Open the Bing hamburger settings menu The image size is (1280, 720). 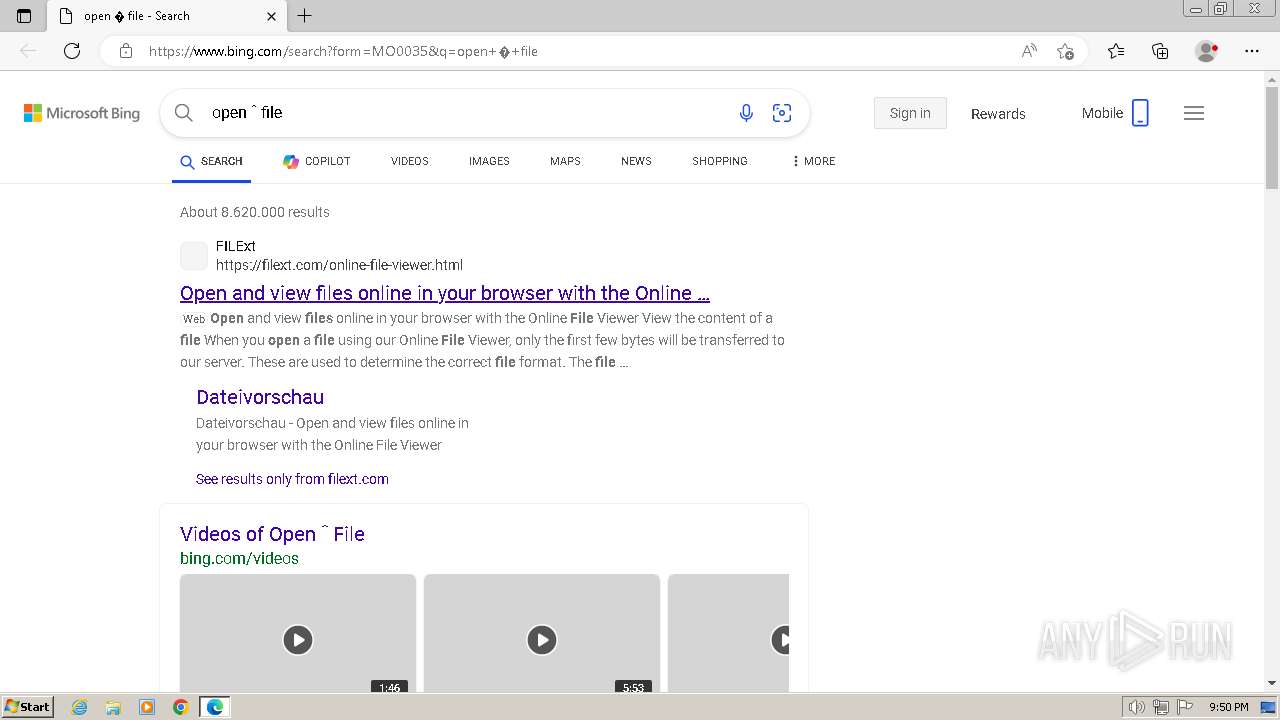tap(1194, 113)
